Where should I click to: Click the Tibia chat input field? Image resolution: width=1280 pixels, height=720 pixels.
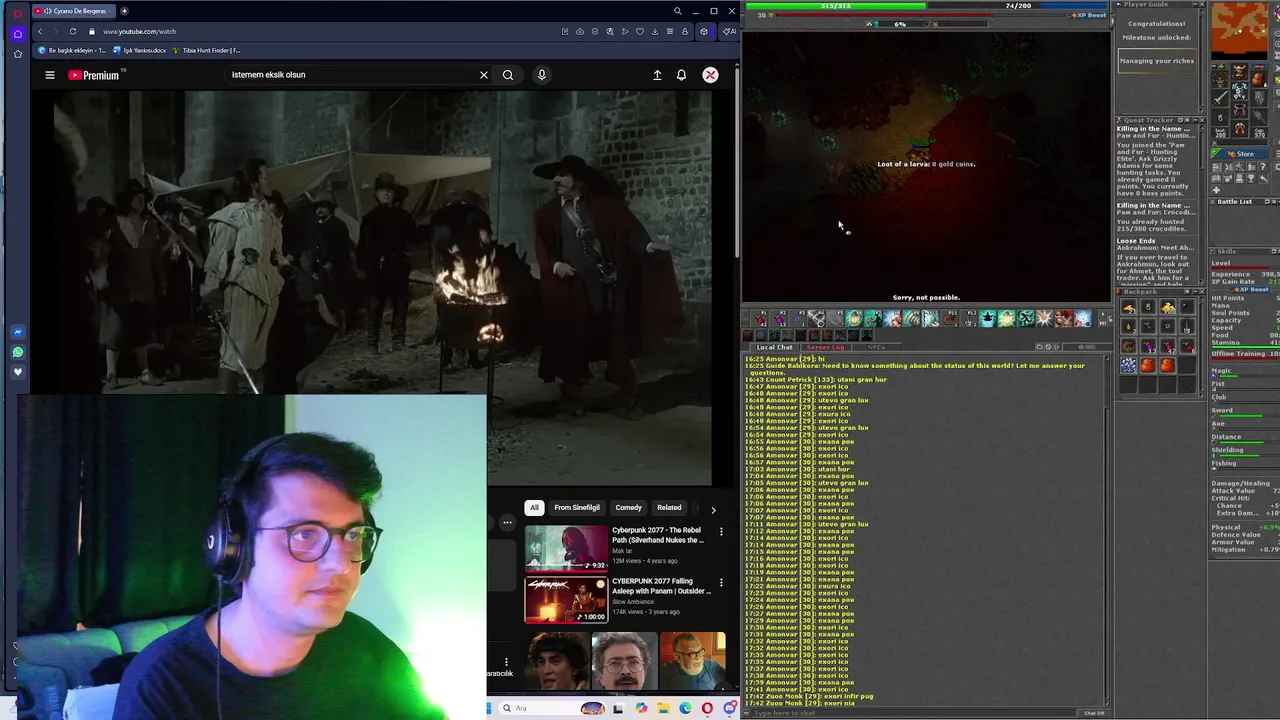tap(910, 713)
